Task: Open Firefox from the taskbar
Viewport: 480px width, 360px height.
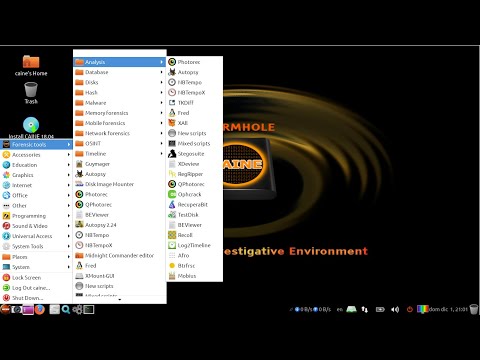Action: (x=40, y=310)
